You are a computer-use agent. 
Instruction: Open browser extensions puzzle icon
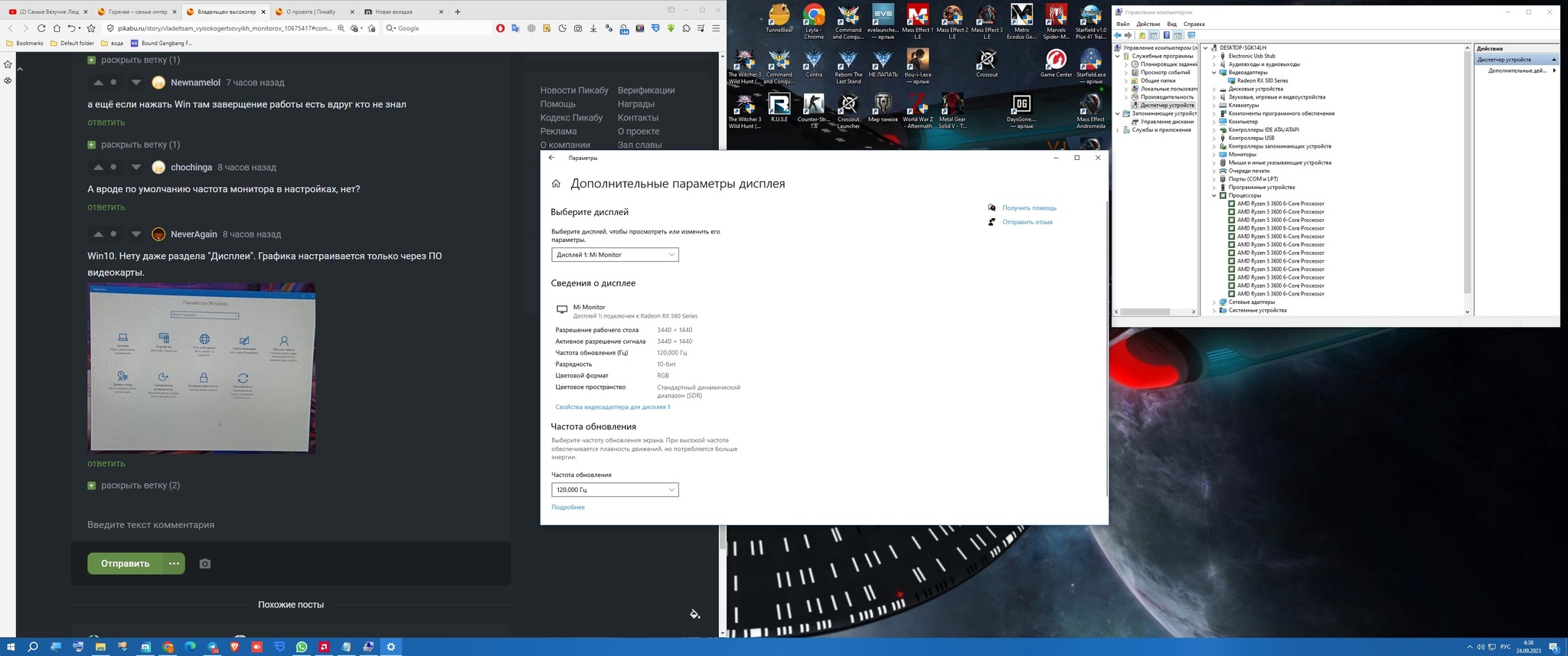point(686,28)
